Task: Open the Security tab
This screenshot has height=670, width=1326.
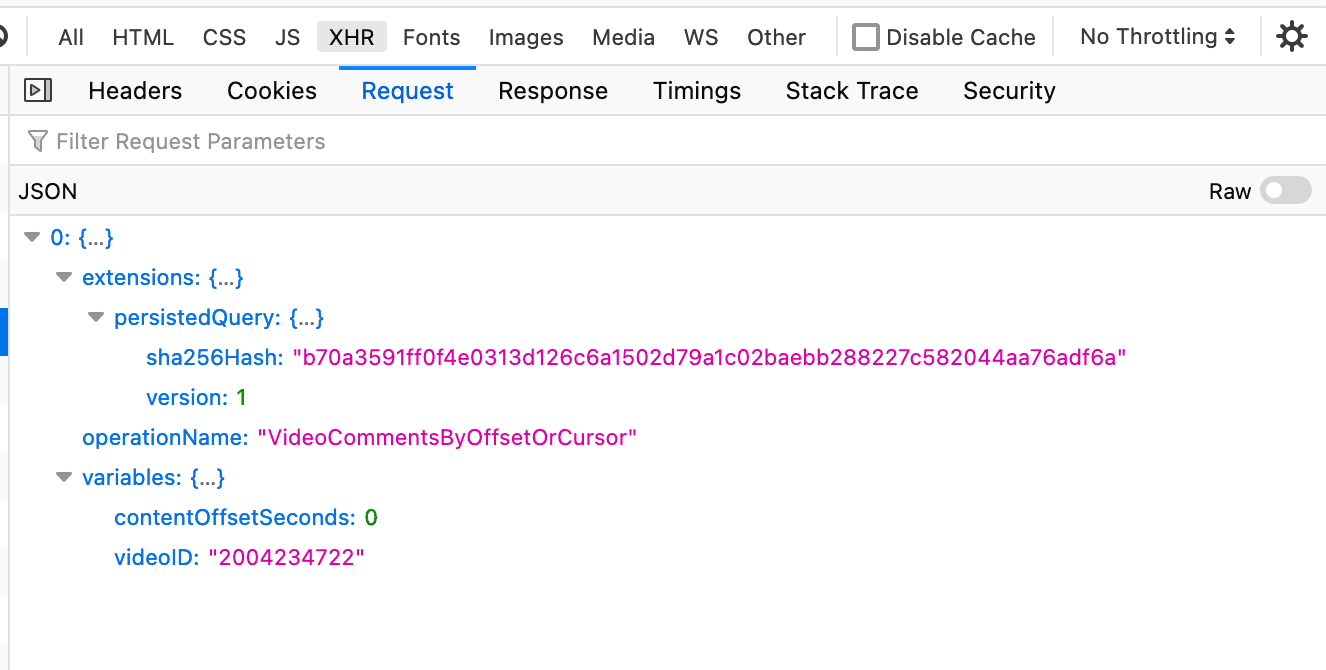Action: pyautogui.click(x=1009, y=90)
